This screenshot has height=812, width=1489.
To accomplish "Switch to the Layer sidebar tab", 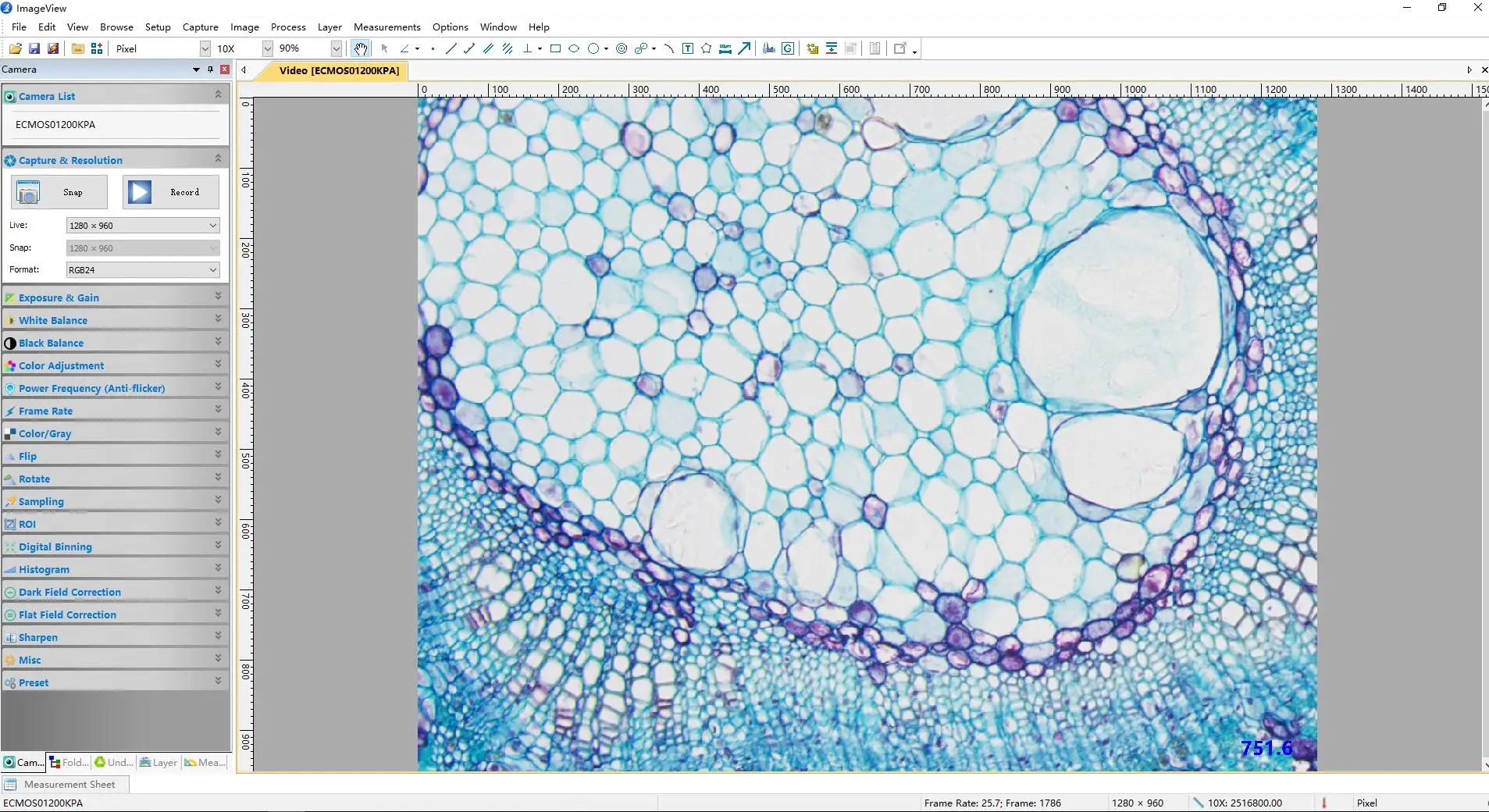I will click(159, 762).
